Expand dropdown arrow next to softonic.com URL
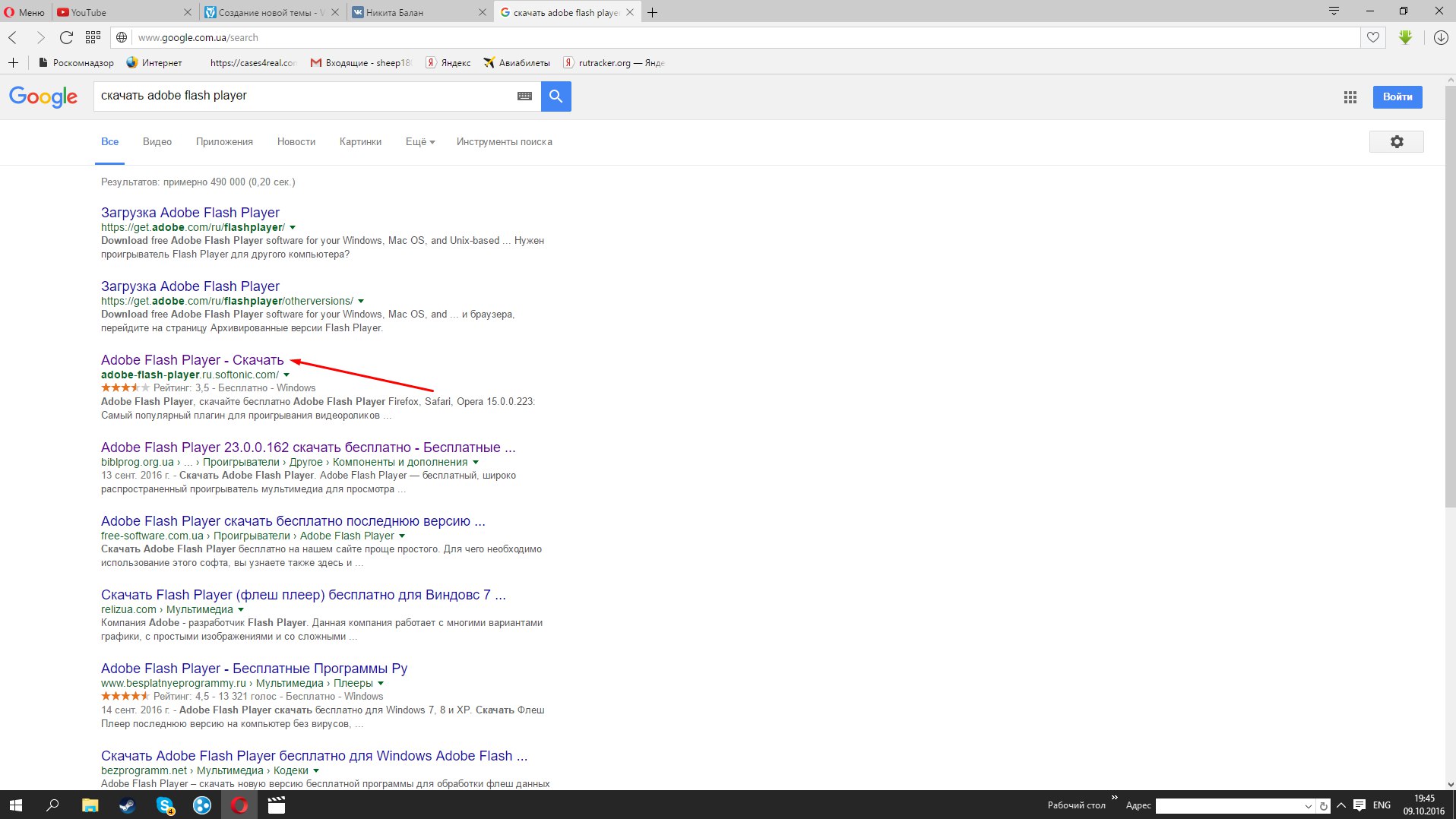 pyautogui.click(x=286, y=375)
